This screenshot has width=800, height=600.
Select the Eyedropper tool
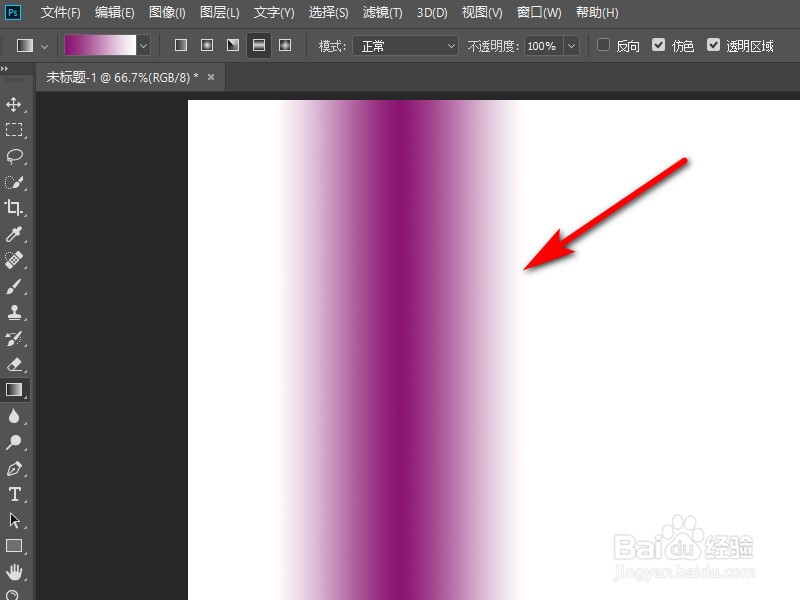point(14,234)
